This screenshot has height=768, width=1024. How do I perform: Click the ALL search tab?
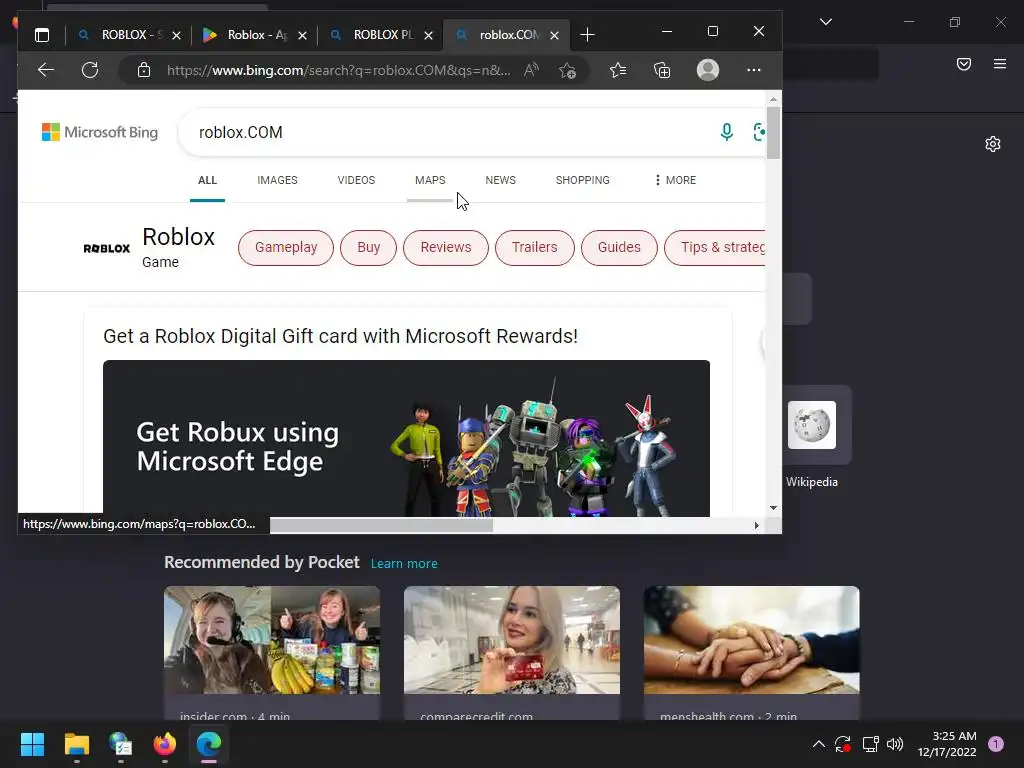(x=207, y=180)
